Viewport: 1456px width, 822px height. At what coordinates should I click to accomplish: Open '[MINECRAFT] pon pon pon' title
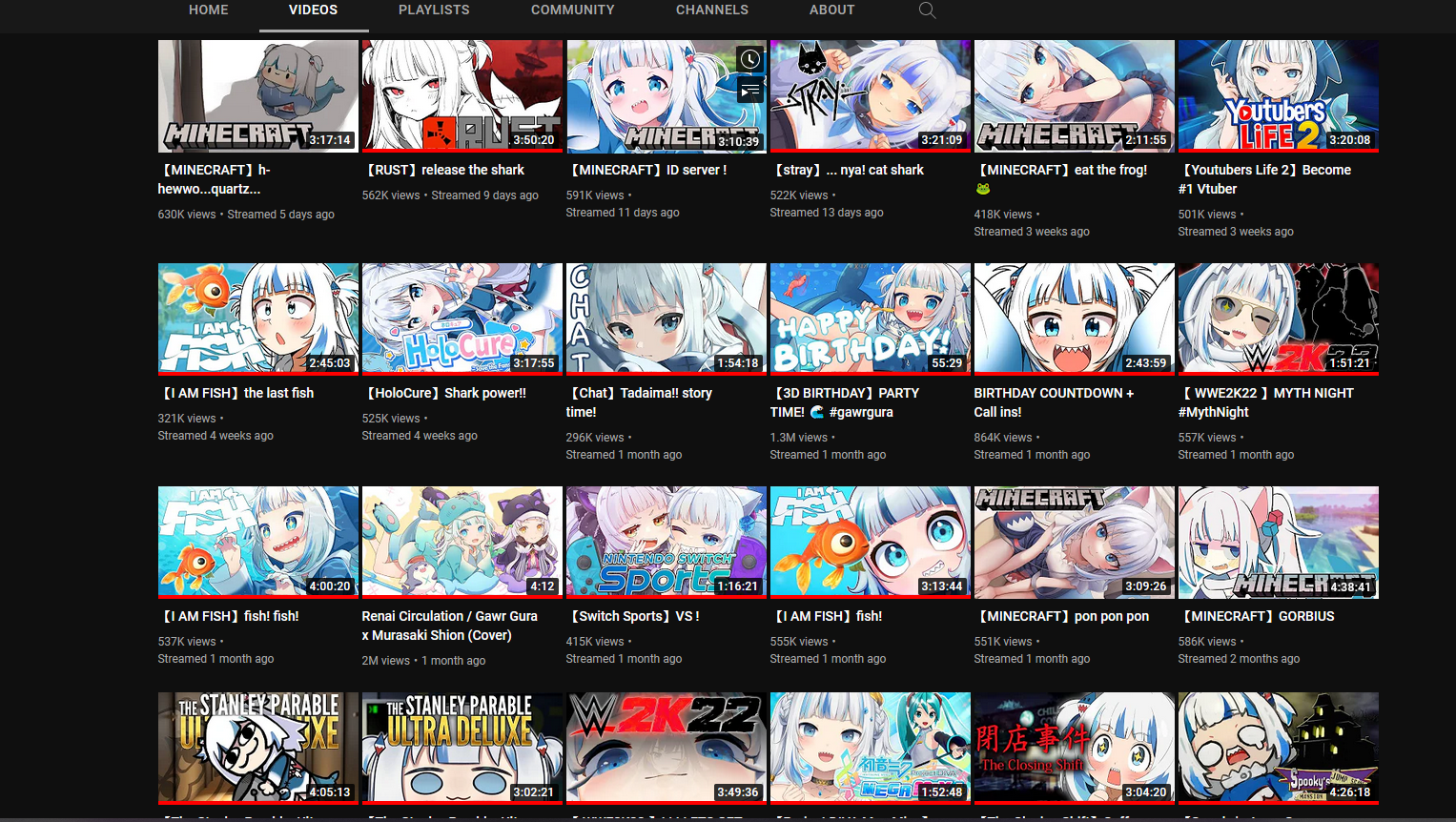[1061, 616]
